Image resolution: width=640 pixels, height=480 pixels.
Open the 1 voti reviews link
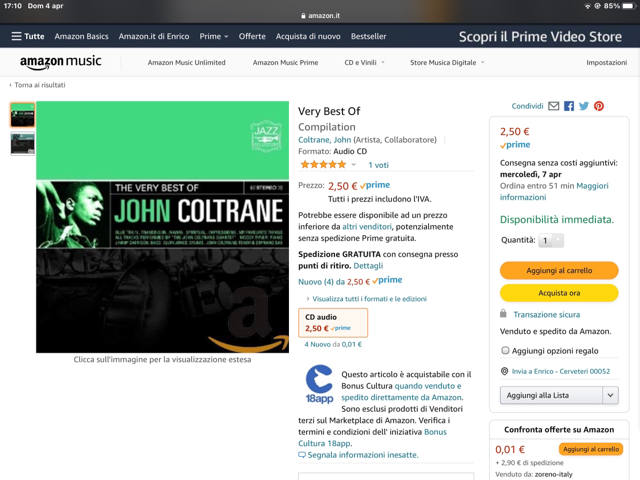click(378, 165)
